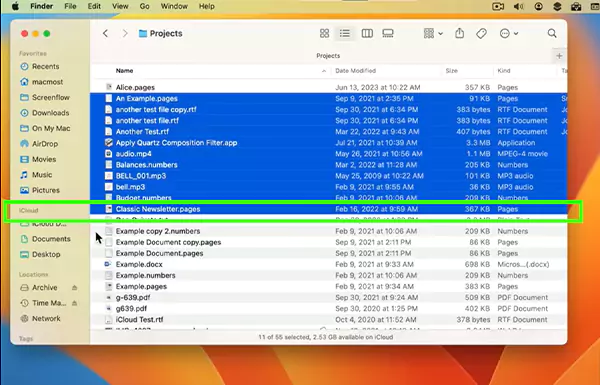Select the Another Test.rtf file

328,132
